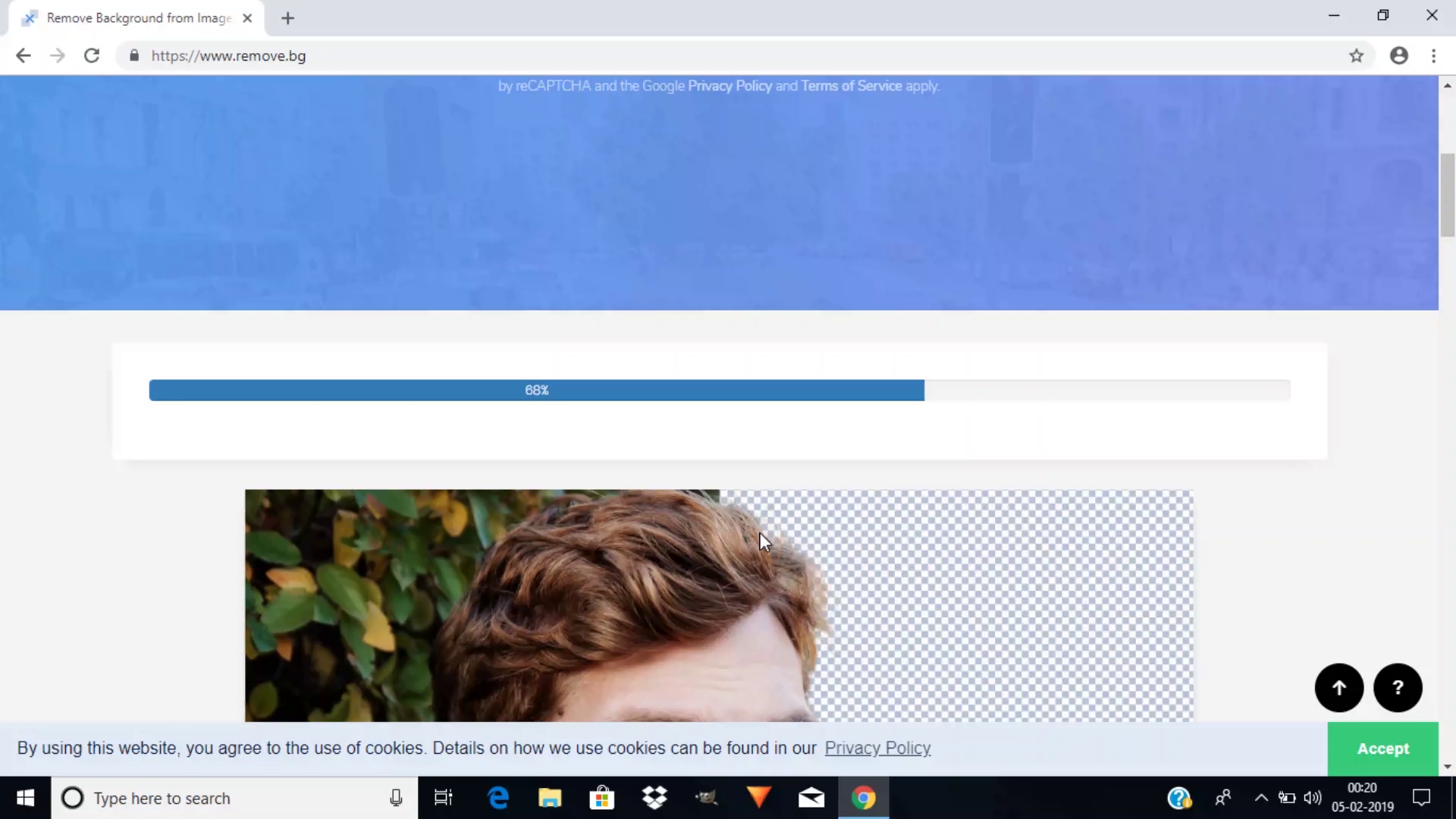Open Dropbox from taskbar
The image size is (1456, 819).
(x=654, y=798)
